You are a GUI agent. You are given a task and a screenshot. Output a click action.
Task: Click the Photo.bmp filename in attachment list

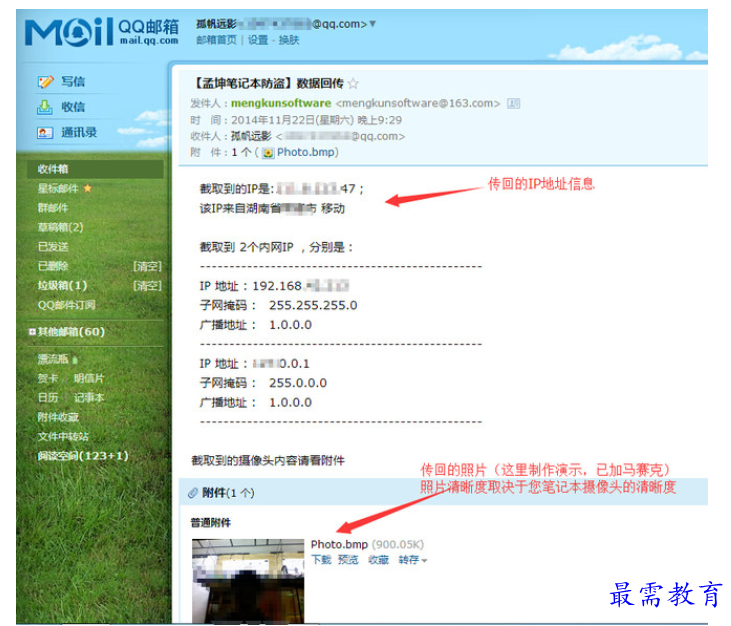[x=339, y=544]
